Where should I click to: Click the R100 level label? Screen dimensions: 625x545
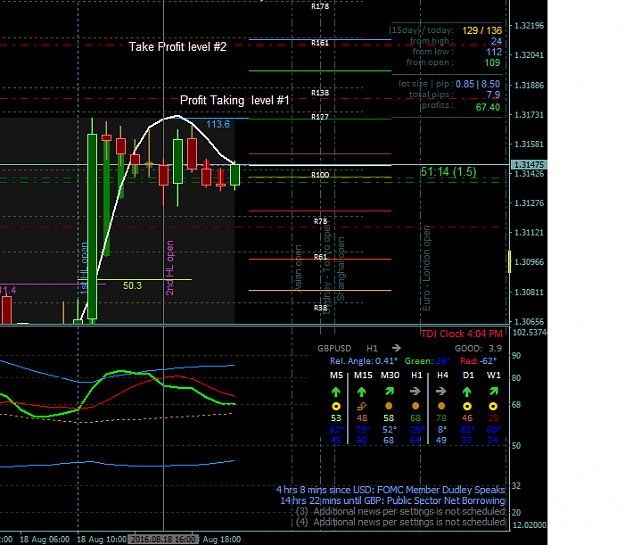tap(320, 175)
